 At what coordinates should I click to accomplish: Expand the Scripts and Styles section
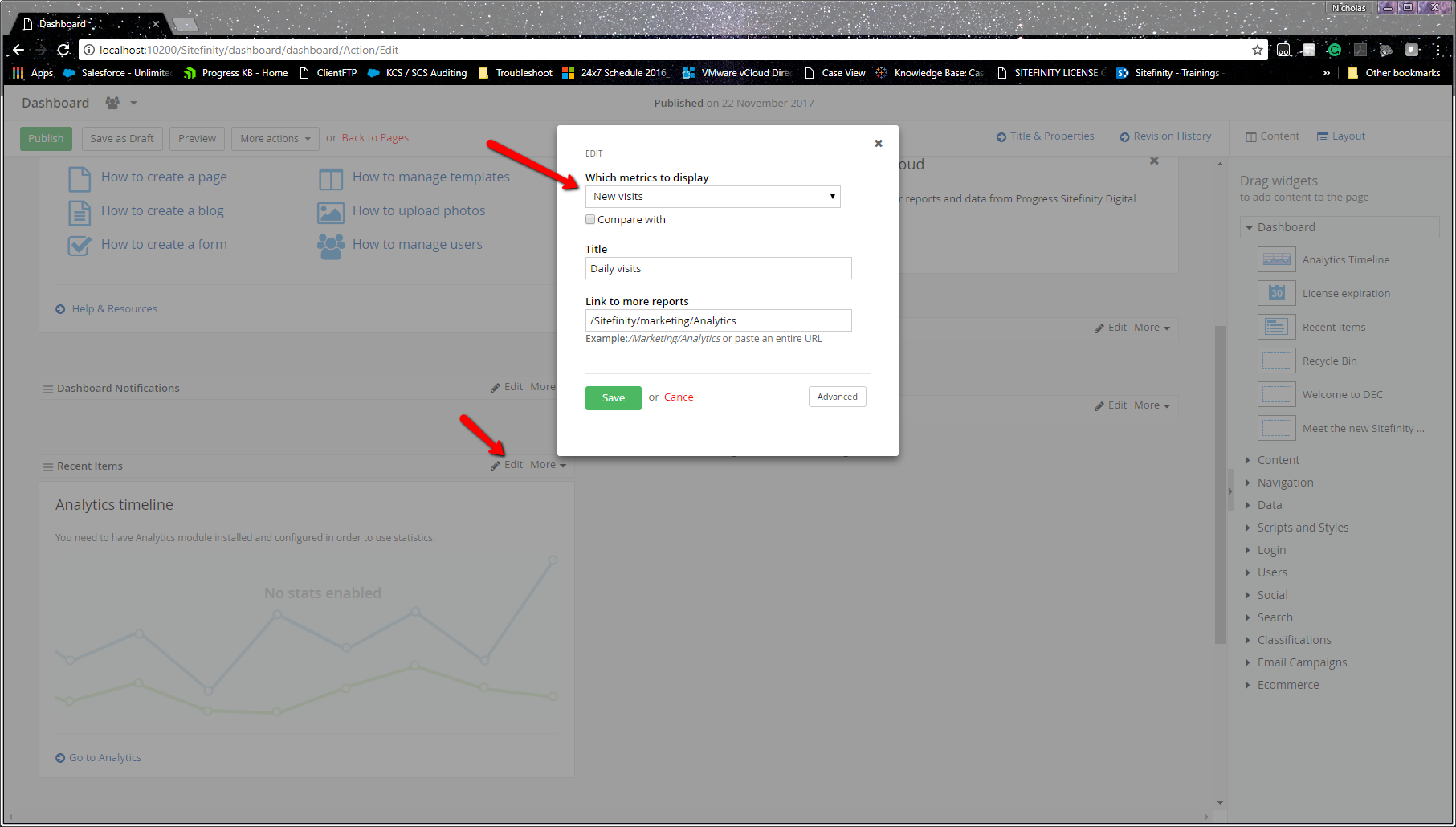[x=1297, y=528]
